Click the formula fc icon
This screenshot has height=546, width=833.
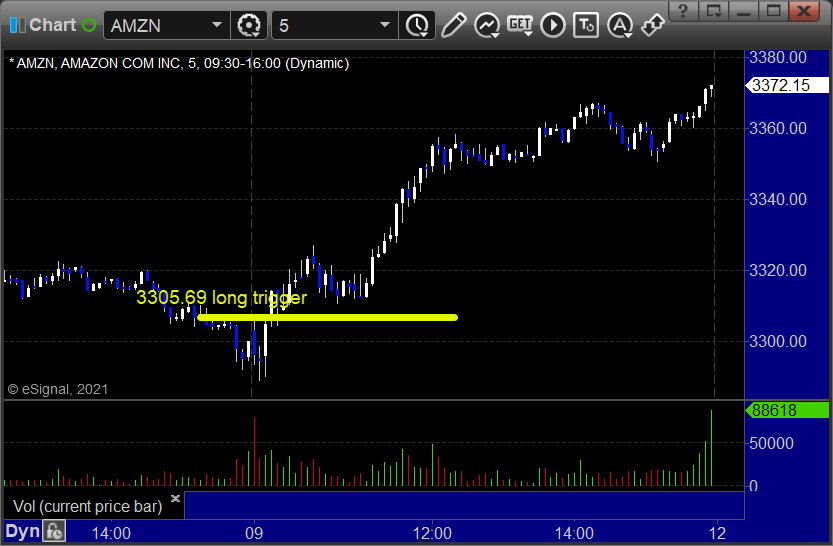pos(54,532)
